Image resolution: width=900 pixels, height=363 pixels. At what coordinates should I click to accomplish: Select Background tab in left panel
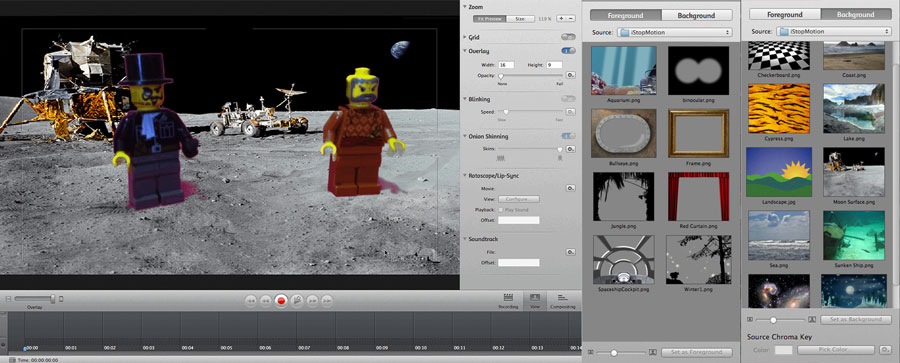pyautogui.click(x=696, y=16)
